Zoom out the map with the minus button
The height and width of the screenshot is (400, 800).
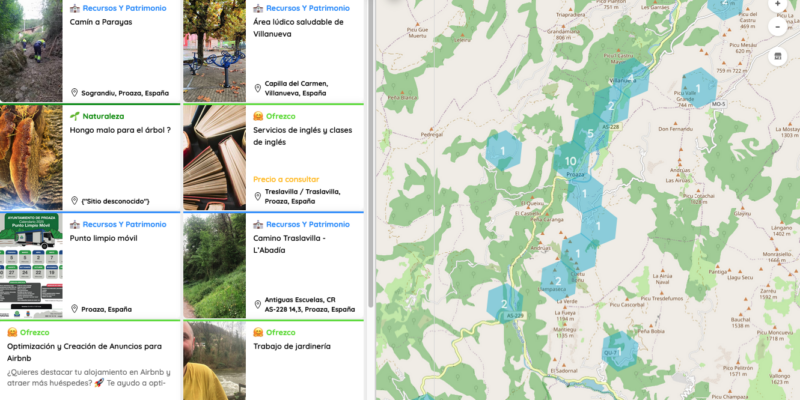[777, 27]
